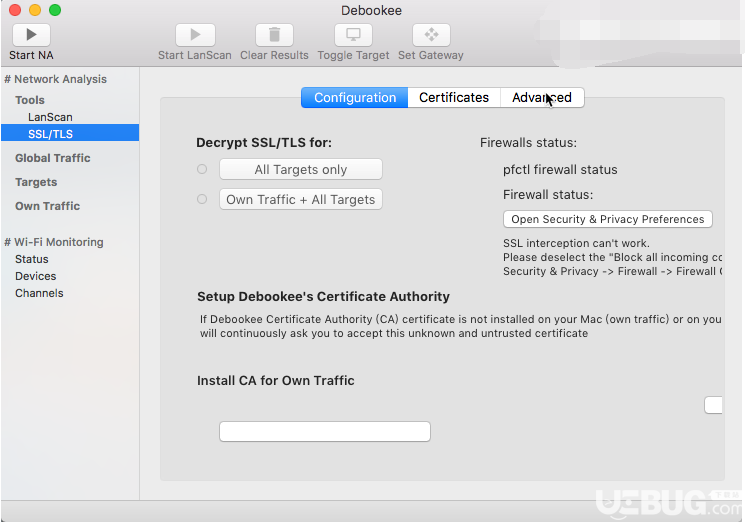Screen dimensions: 745x524
Task: Click the SSL interception can't work message
Action: pos(576,243)
